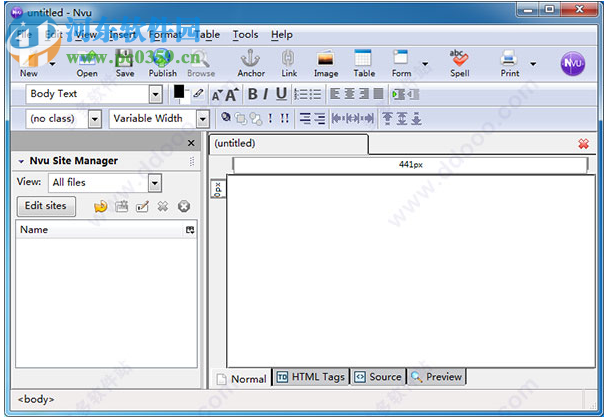This screenshot has height=417, width=607.
Task: Expand the Print button dropdown arrow
Action: coord(533,63)
